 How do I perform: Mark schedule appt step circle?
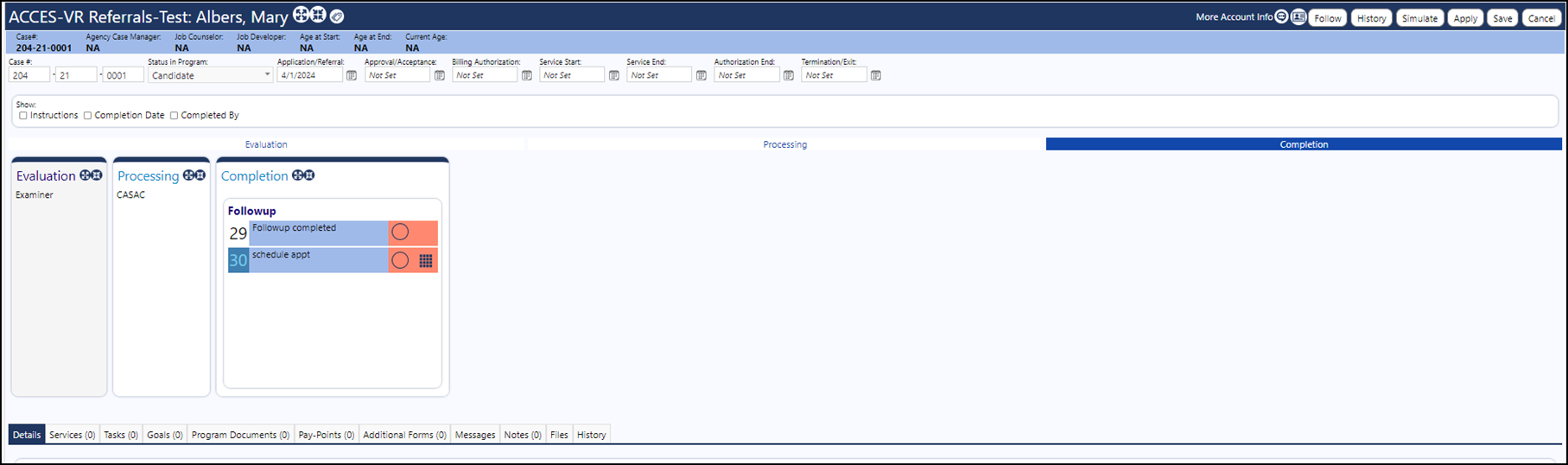point(400,260)
